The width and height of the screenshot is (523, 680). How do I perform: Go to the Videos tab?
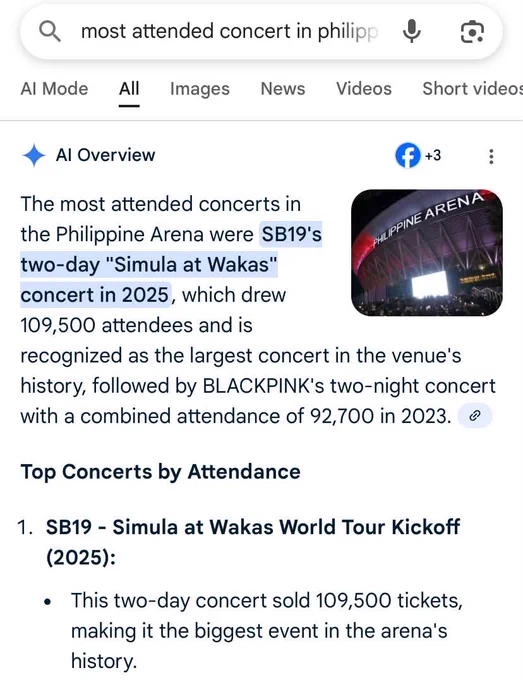[x=364, y=89]
